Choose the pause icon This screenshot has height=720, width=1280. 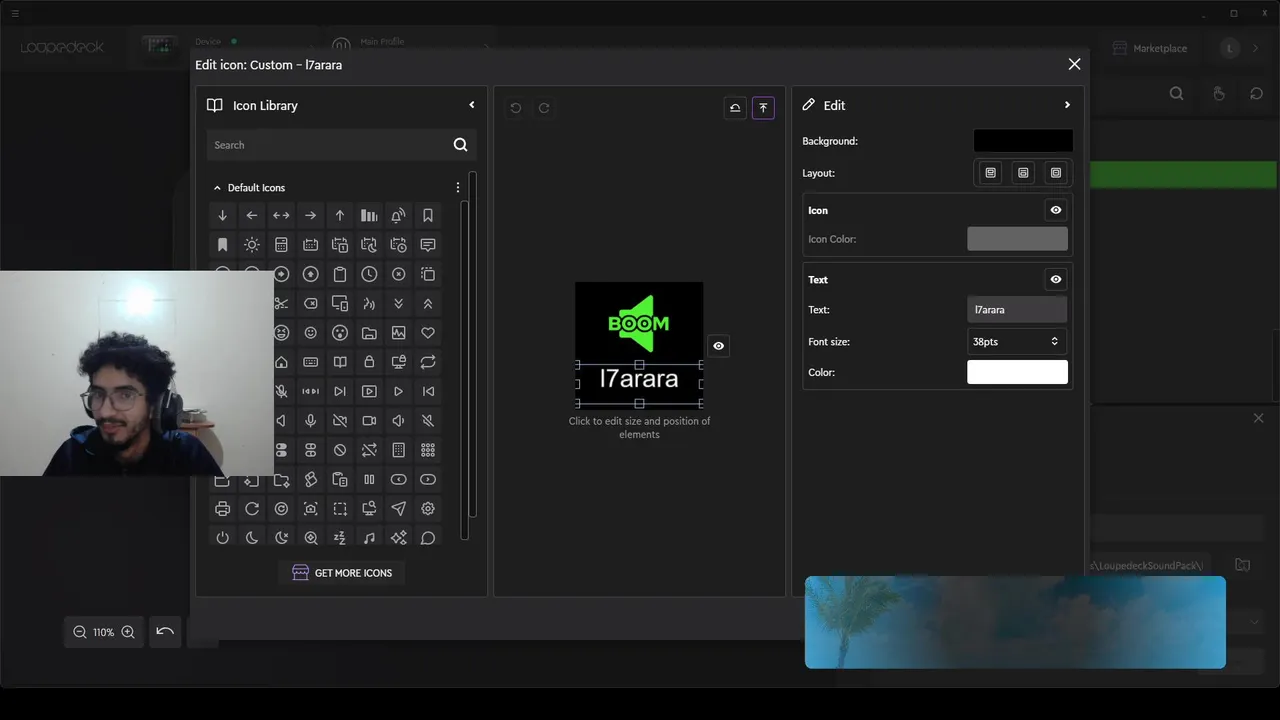pos(369,480)
